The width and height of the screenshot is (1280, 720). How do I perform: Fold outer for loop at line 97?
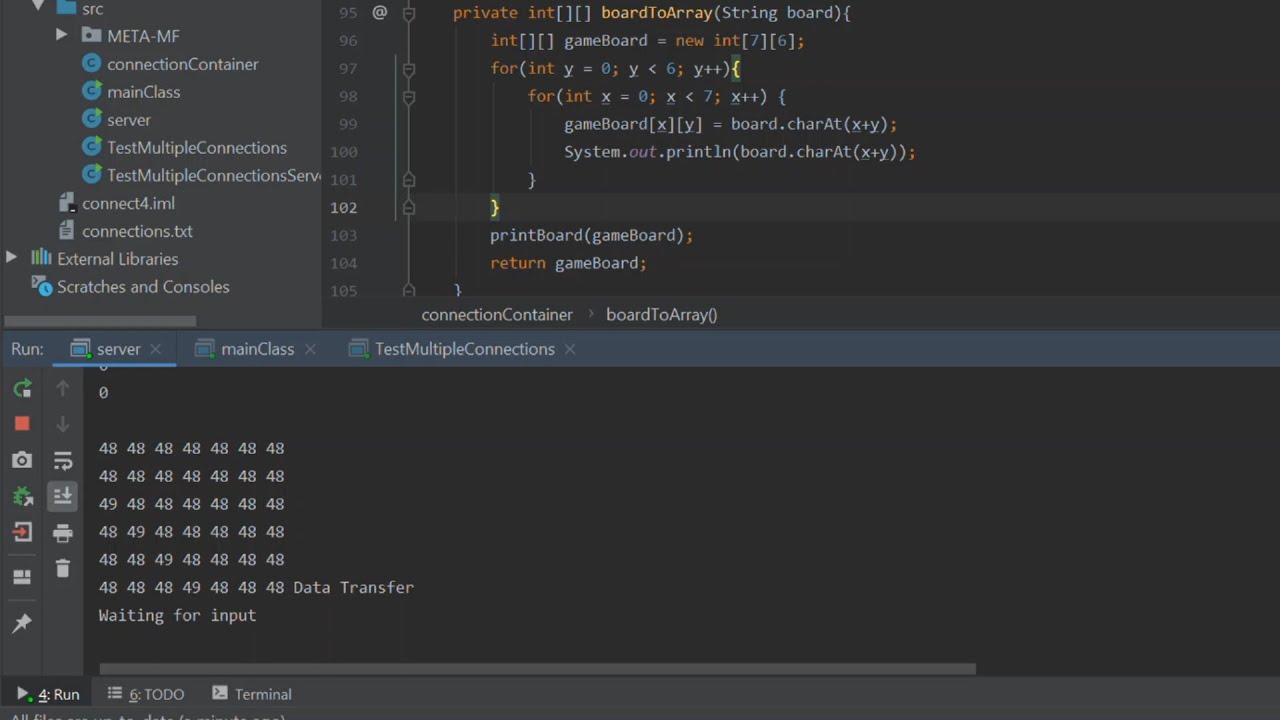pyautogui.click(x=409, y=69)
